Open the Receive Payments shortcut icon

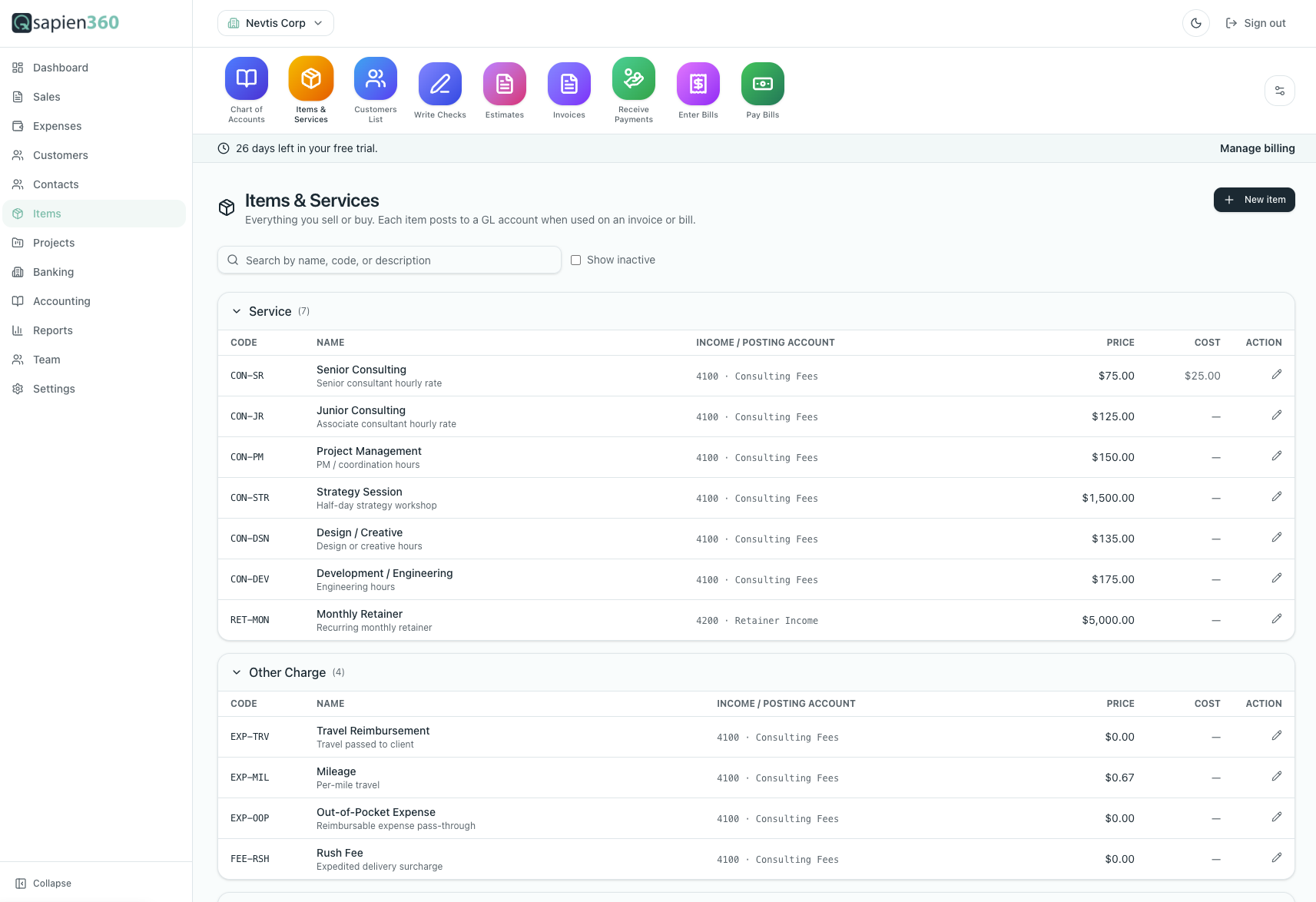tap(634, 78)
